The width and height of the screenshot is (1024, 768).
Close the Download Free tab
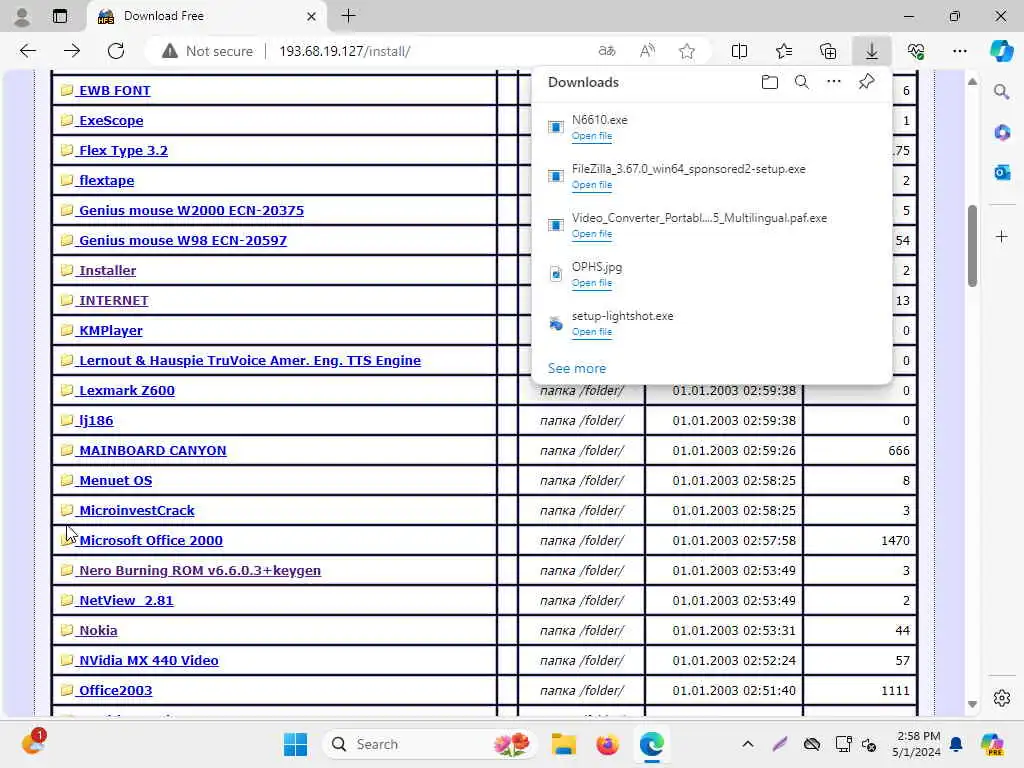(312, 16)
